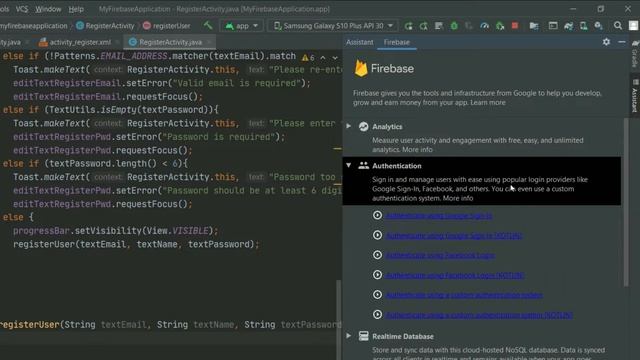Click More info link under Authentication
This screenshot has height=360, width=640.
pos(458,198)
